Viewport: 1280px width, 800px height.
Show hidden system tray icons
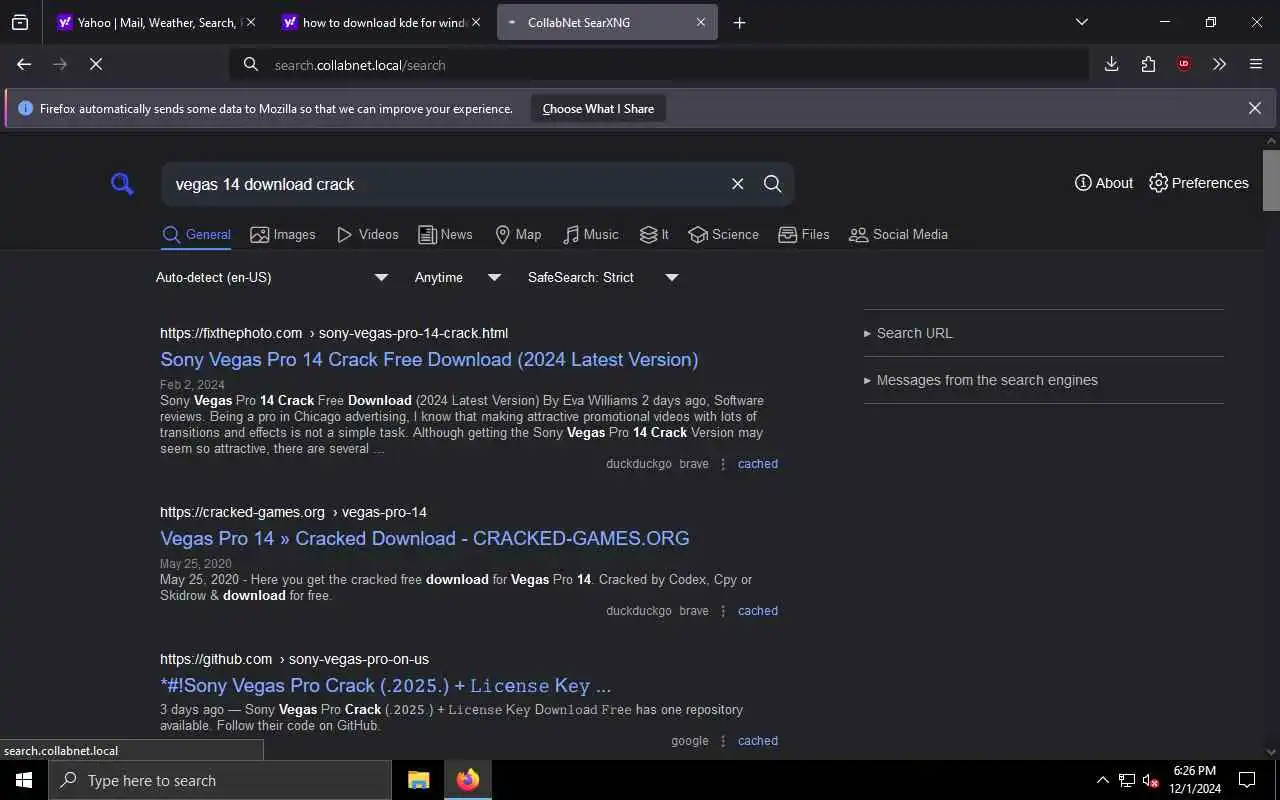coord(1102,780)
